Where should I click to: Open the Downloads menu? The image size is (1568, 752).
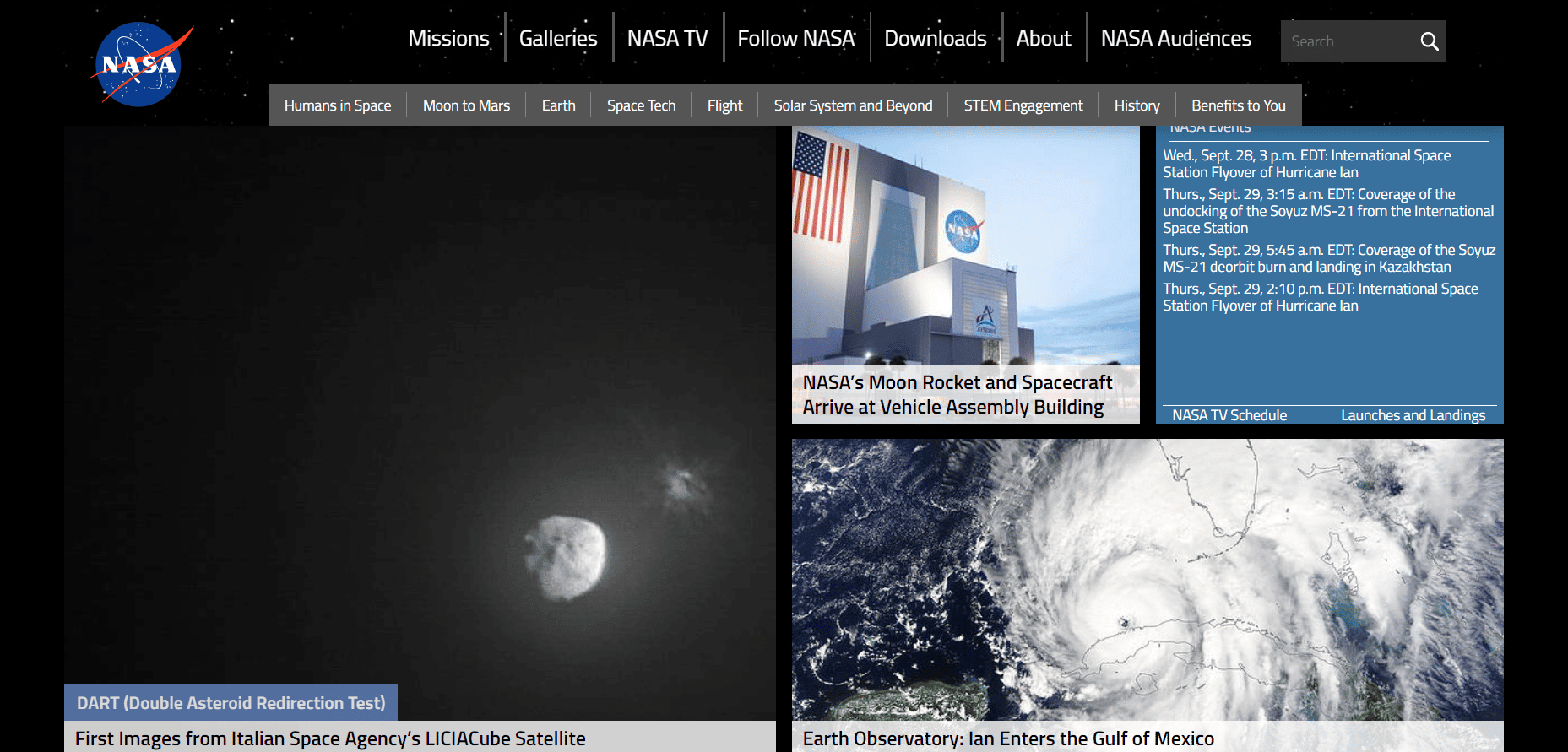coord(935,38)
